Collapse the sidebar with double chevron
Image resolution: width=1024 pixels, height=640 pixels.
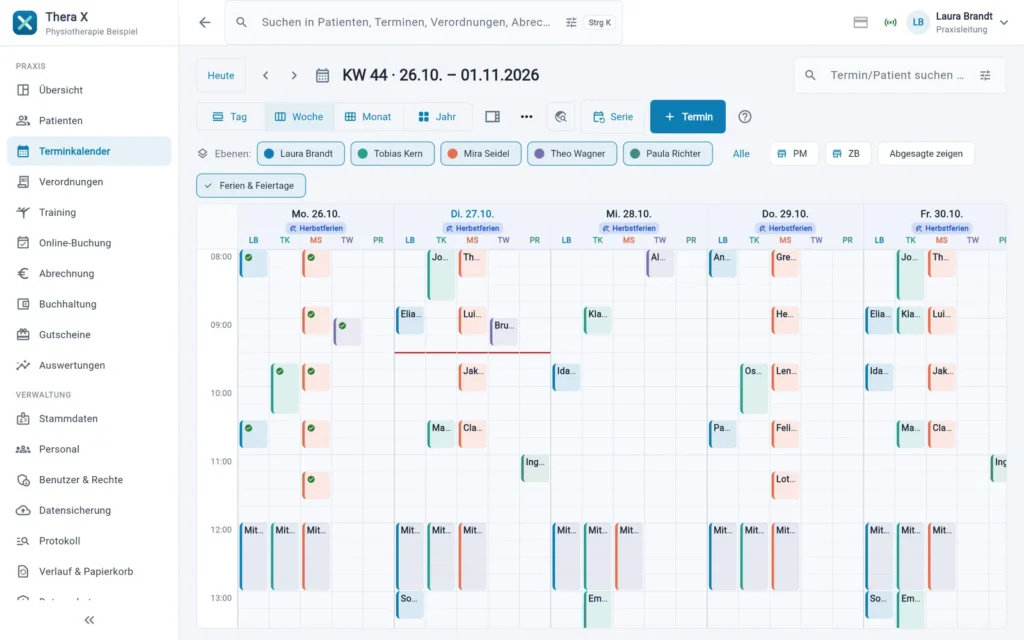(x=89, y=620)
